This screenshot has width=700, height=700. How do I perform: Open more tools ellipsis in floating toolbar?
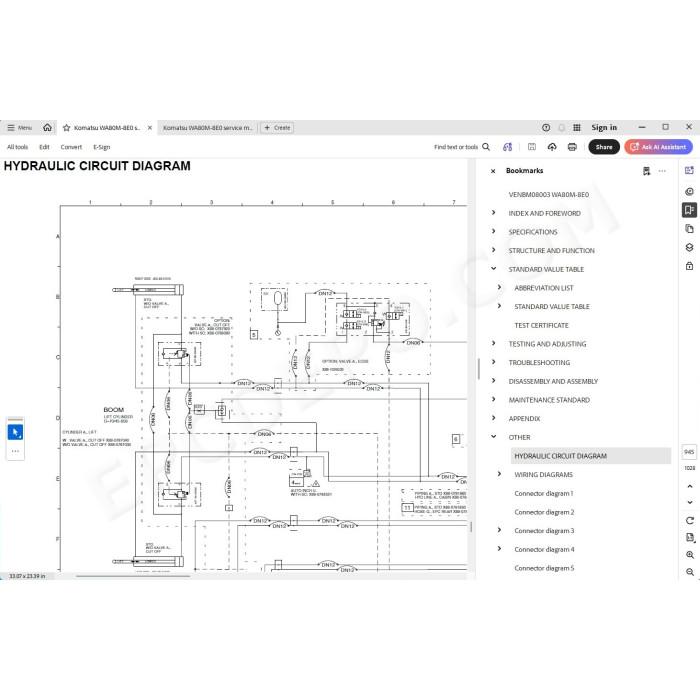15,451
